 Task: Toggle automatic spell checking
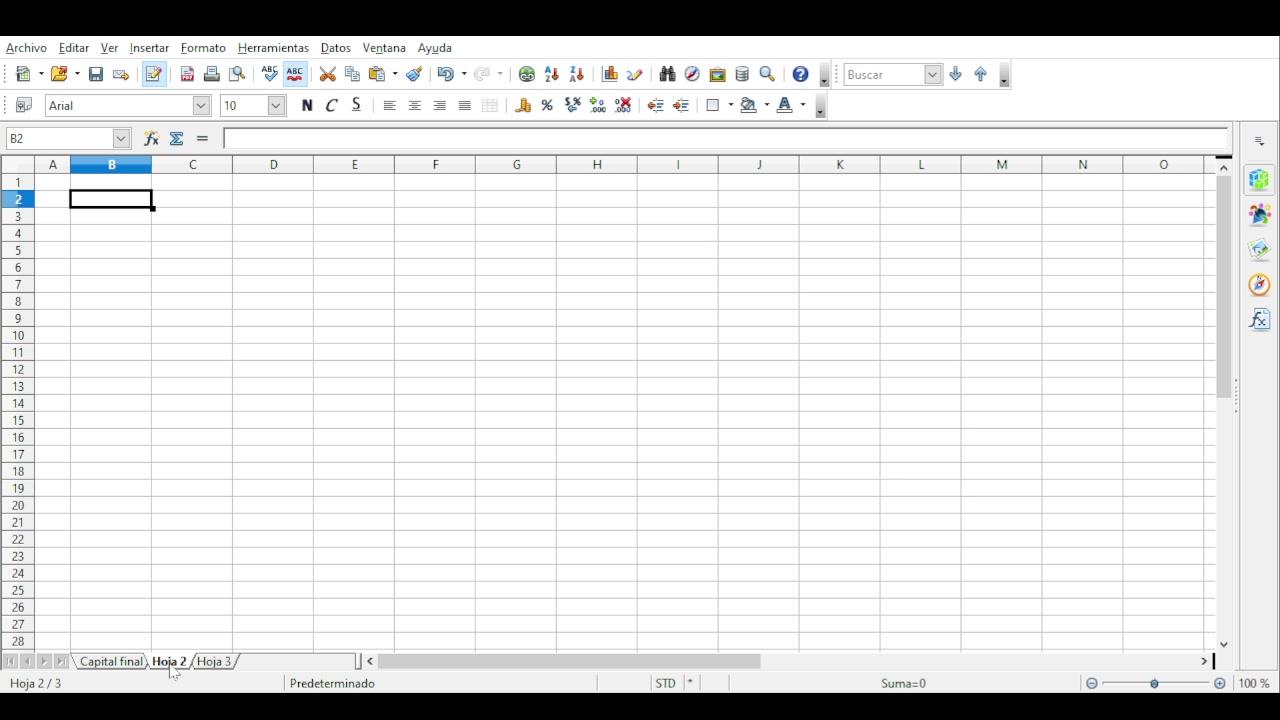pos(295,74)
